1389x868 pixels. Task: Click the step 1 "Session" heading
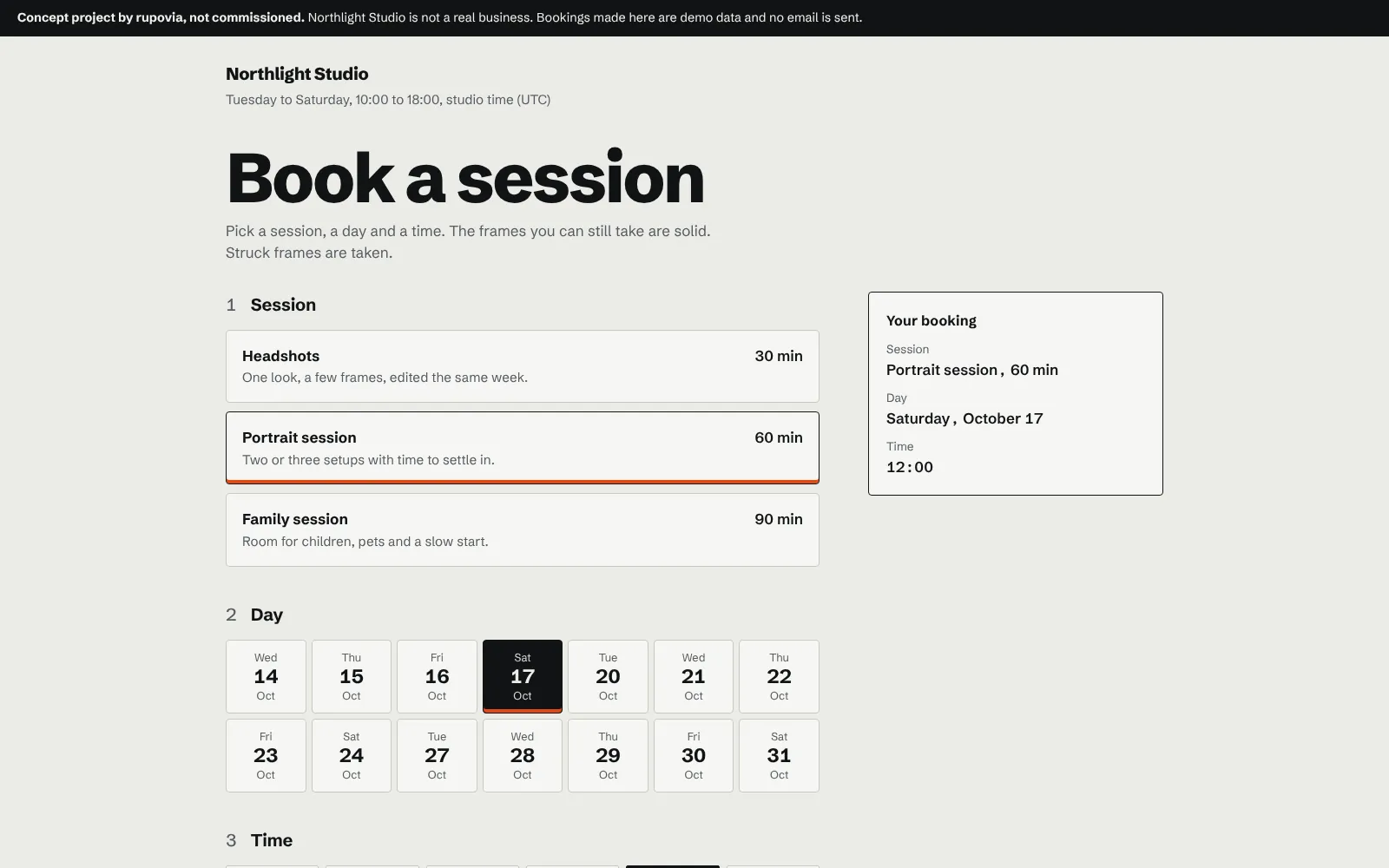coord(283,305)
